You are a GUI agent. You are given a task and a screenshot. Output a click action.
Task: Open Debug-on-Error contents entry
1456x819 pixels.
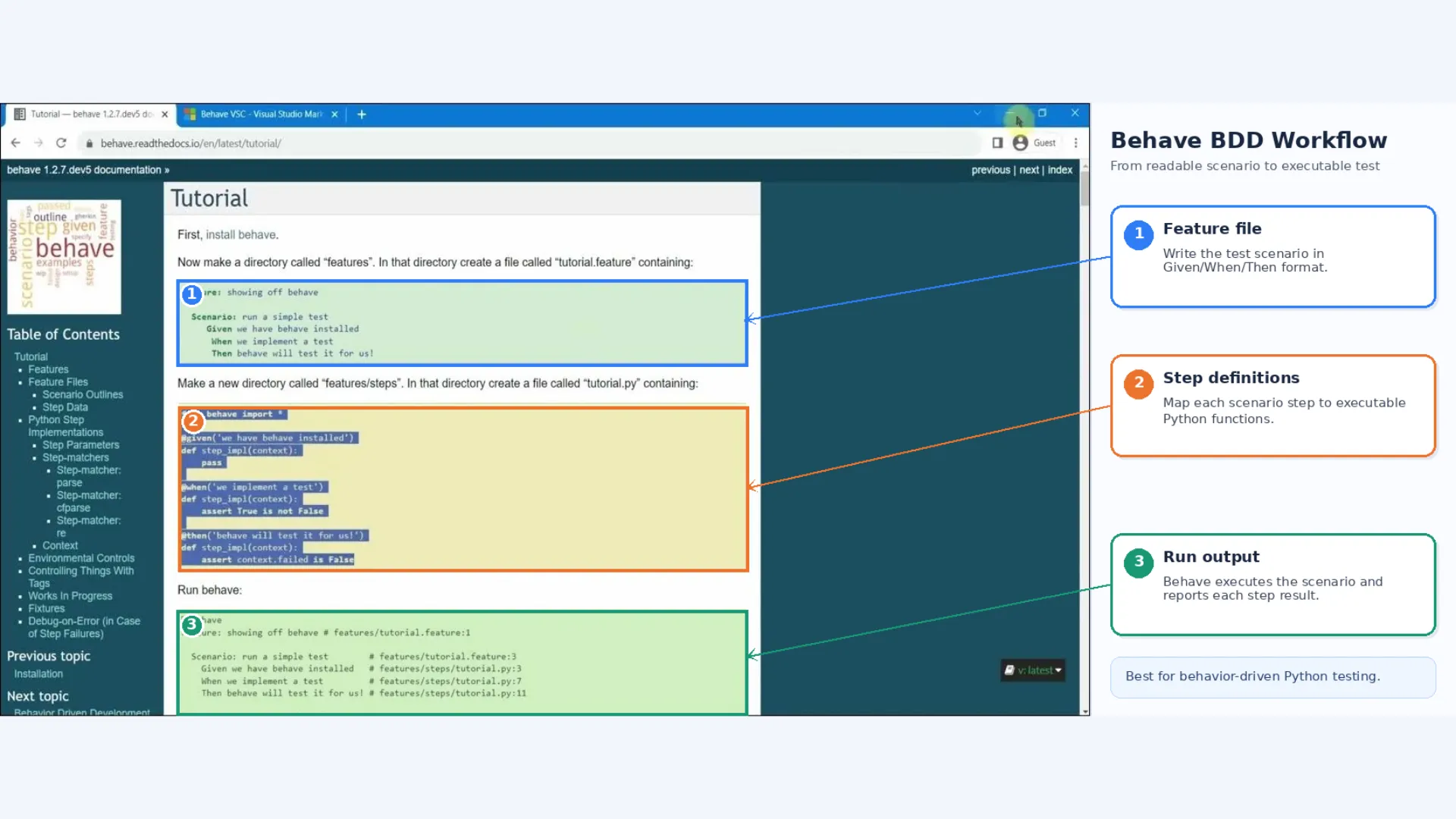click(x=84, y=627)
